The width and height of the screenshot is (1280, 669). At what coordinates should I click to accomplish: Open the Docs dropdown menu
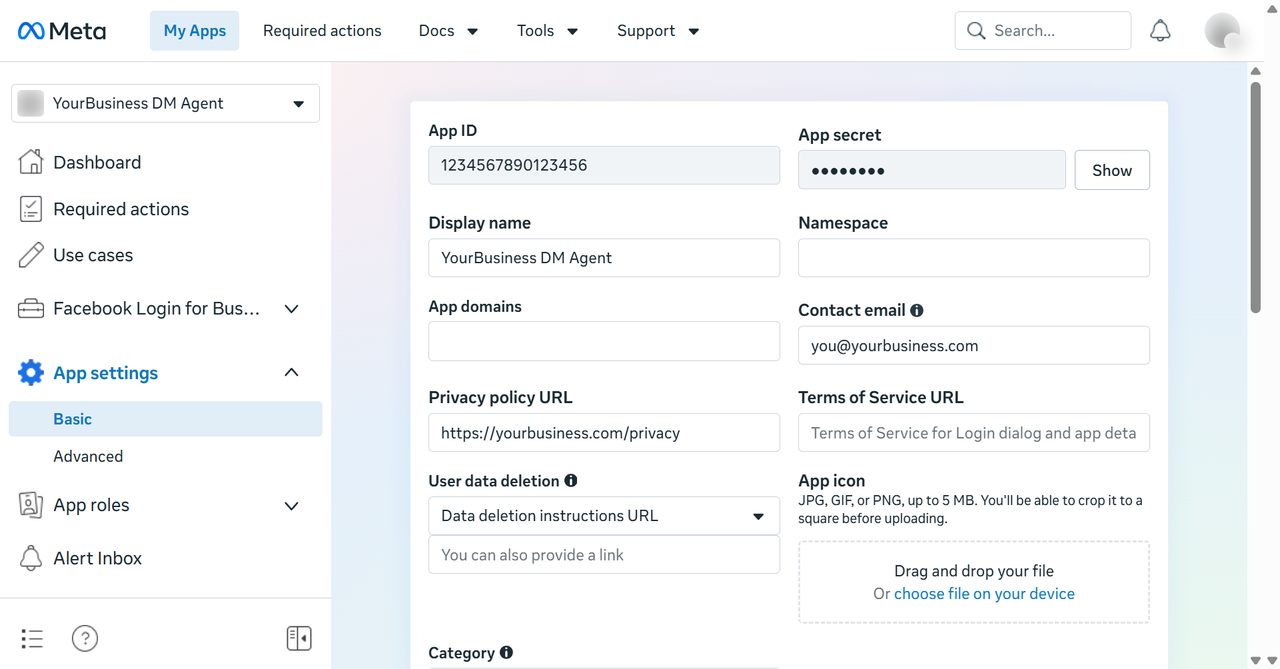[x=448, y=31]
